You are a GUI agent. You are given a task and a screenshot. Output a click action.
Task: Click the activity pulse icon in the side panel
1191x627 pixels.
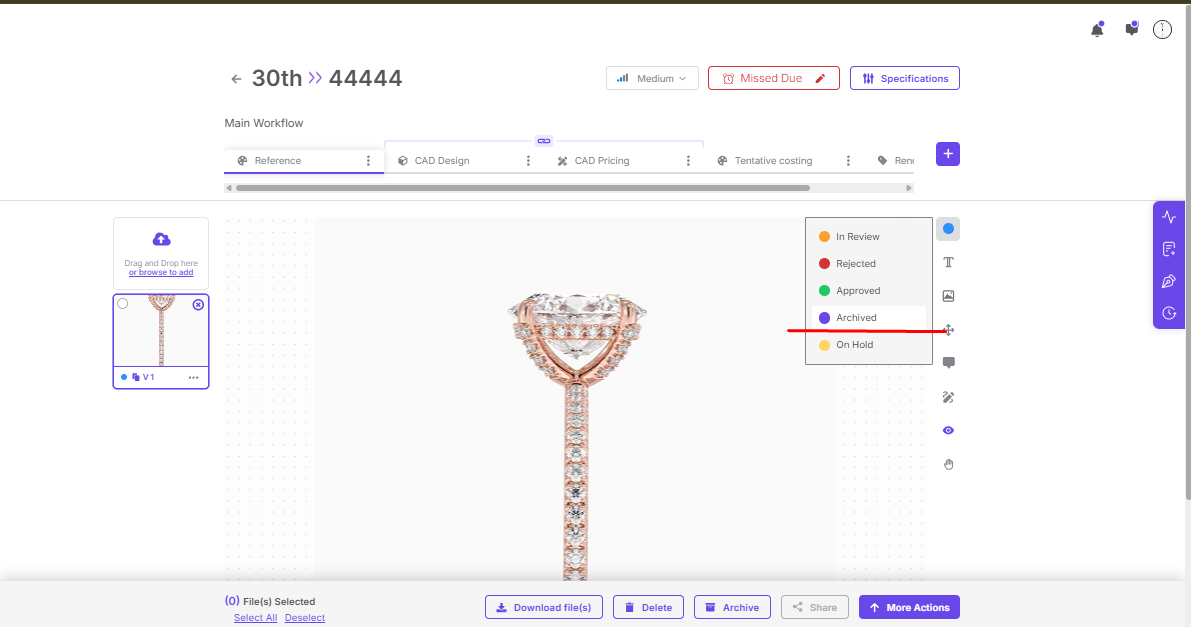click(1169, 217)
